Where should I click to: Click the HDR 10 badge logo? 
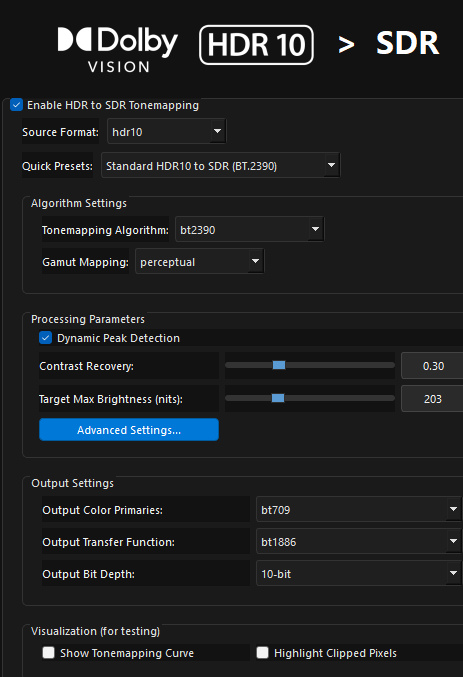pyautogui.click(x=257, y=45)
